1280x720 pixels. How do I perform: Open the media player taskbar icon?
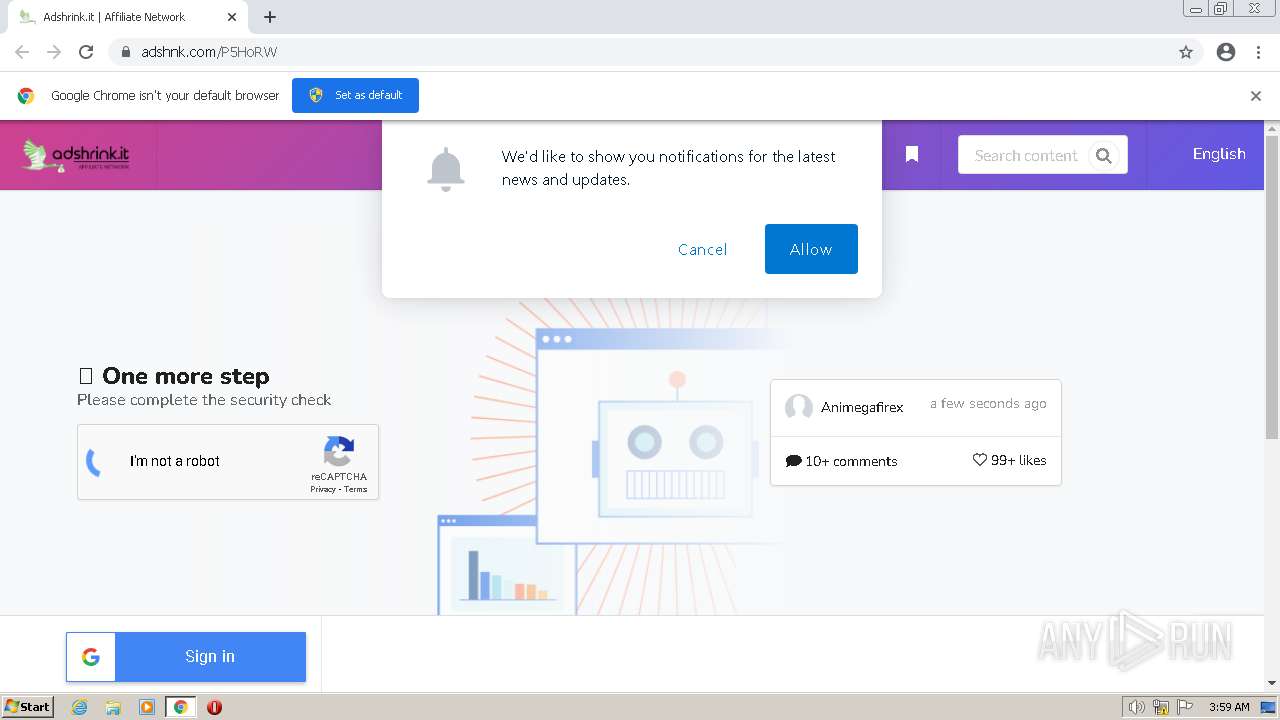[x=147, y=707]
